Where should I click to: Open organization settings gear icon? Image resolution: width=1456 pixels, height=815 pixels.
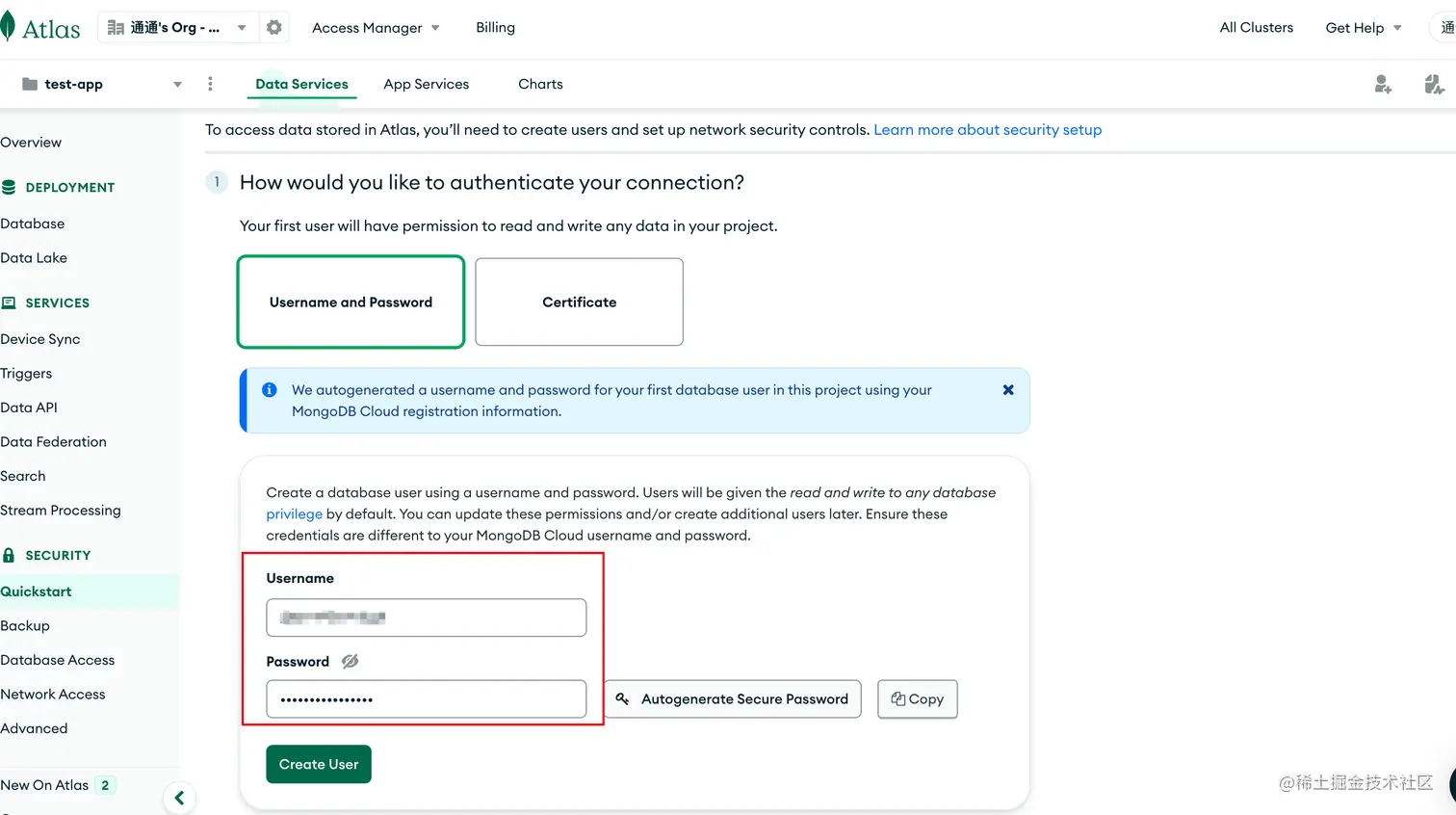(274, 27)
